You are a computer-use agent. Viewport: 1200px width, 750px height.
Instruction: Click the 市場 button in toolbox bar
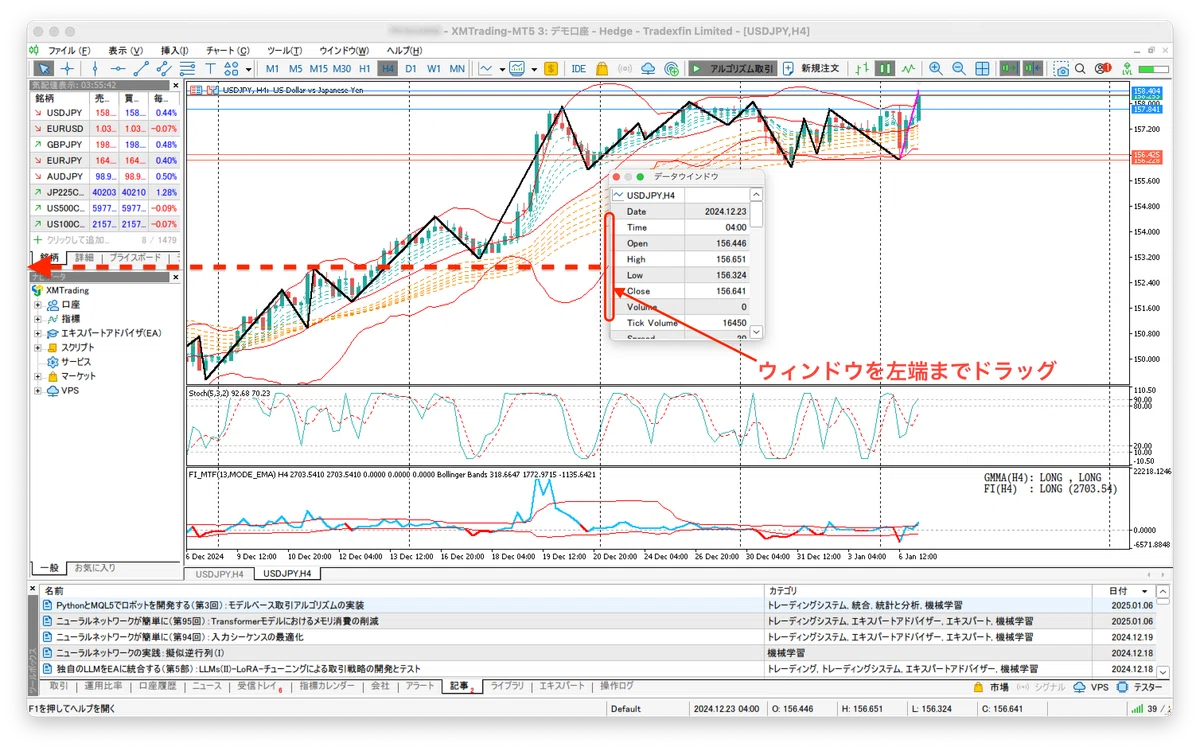tap(991, 687)
